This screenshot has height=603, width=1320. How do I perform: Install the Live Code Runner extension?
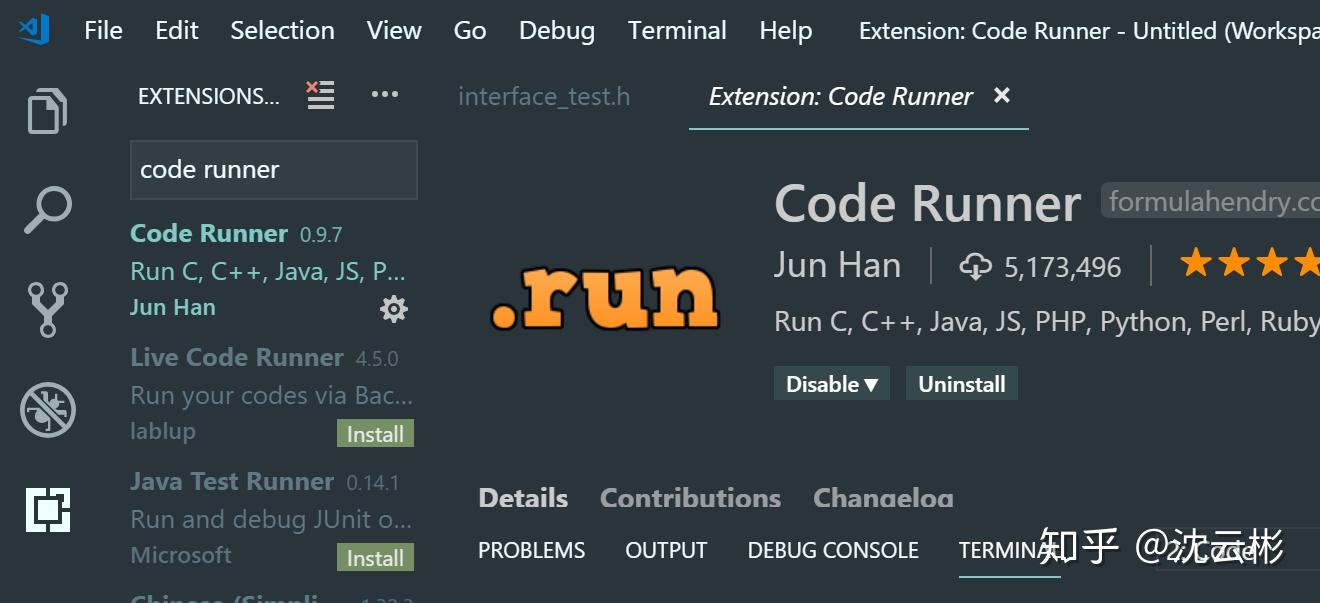point(375,433)
